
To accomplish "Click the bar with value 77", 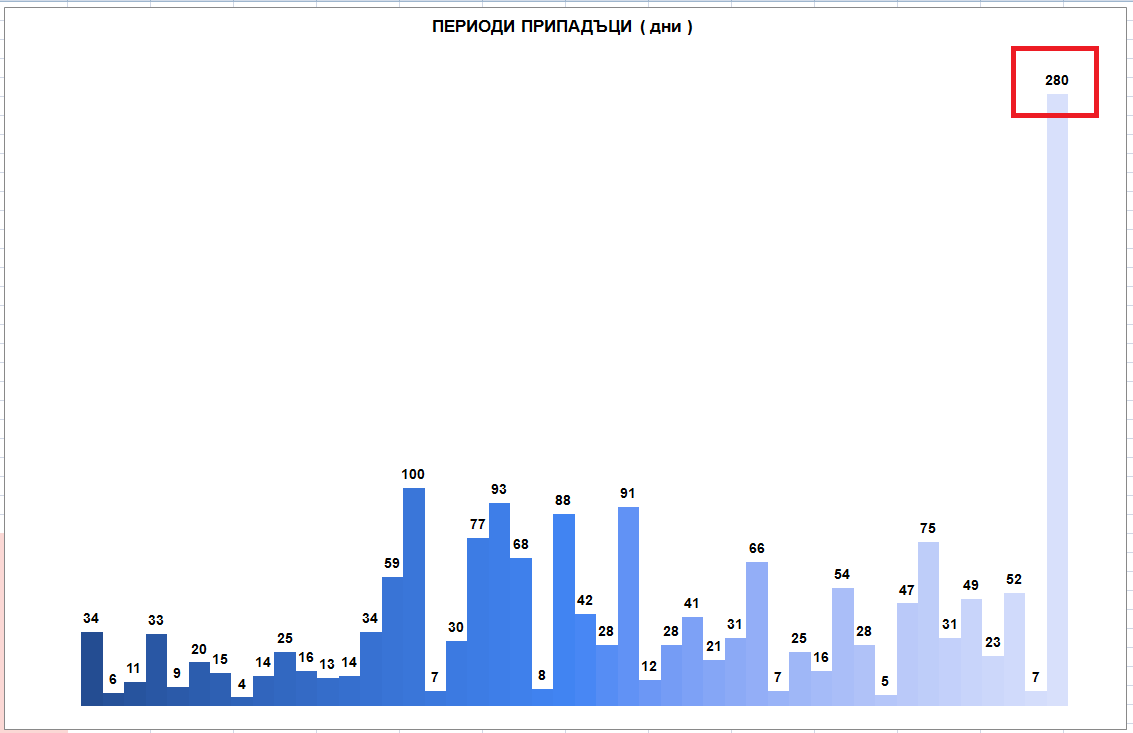I will [x=478, y=622].
